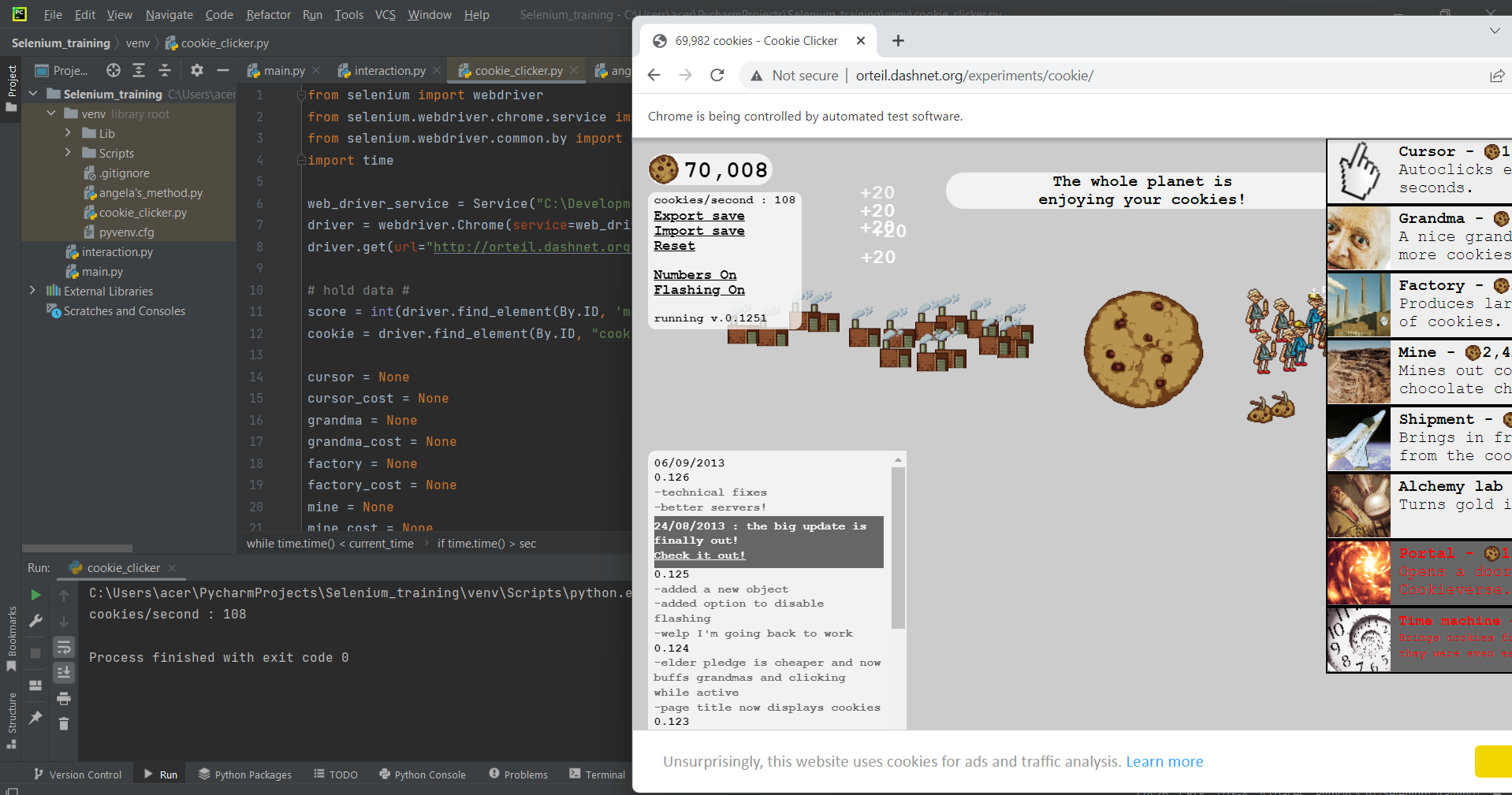Viewport: 1512px width, 795px height.
Task: Open Bookmarks side panel
Action: click(x=11, y=638)
